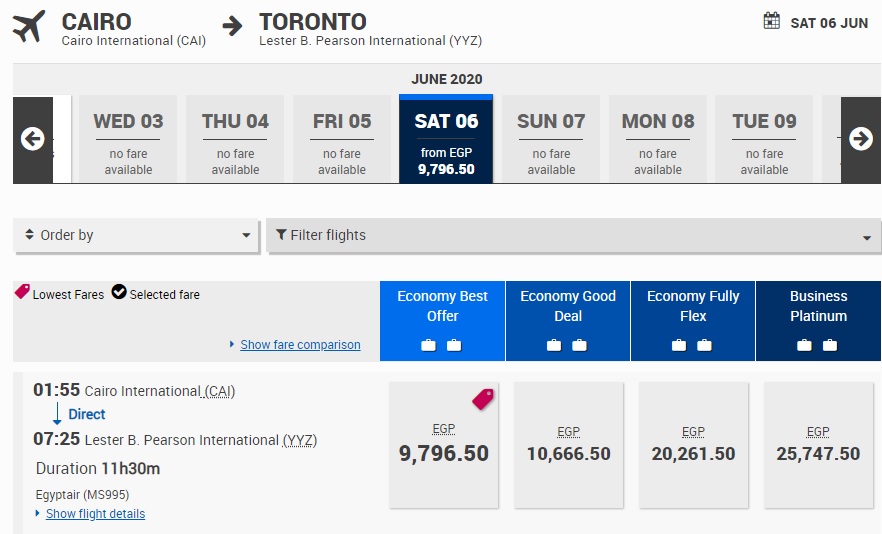Select the SAT 06 date tab
The width and height of the screenshot is (882, 534).
pyautogui.click(x=446, y=140)
